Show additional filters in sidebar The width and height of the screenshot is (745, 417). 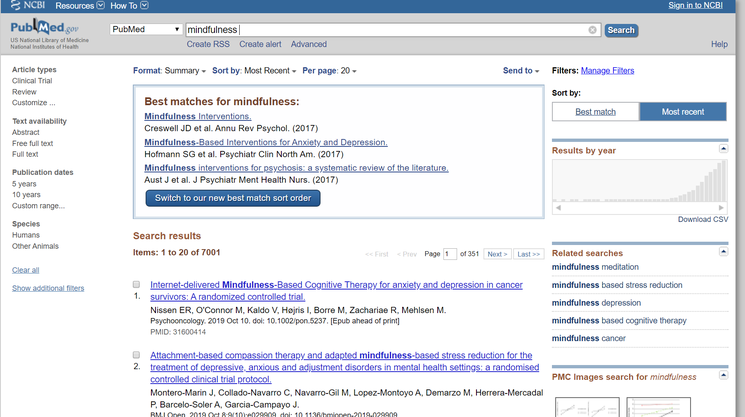click(x=48, y=288)
